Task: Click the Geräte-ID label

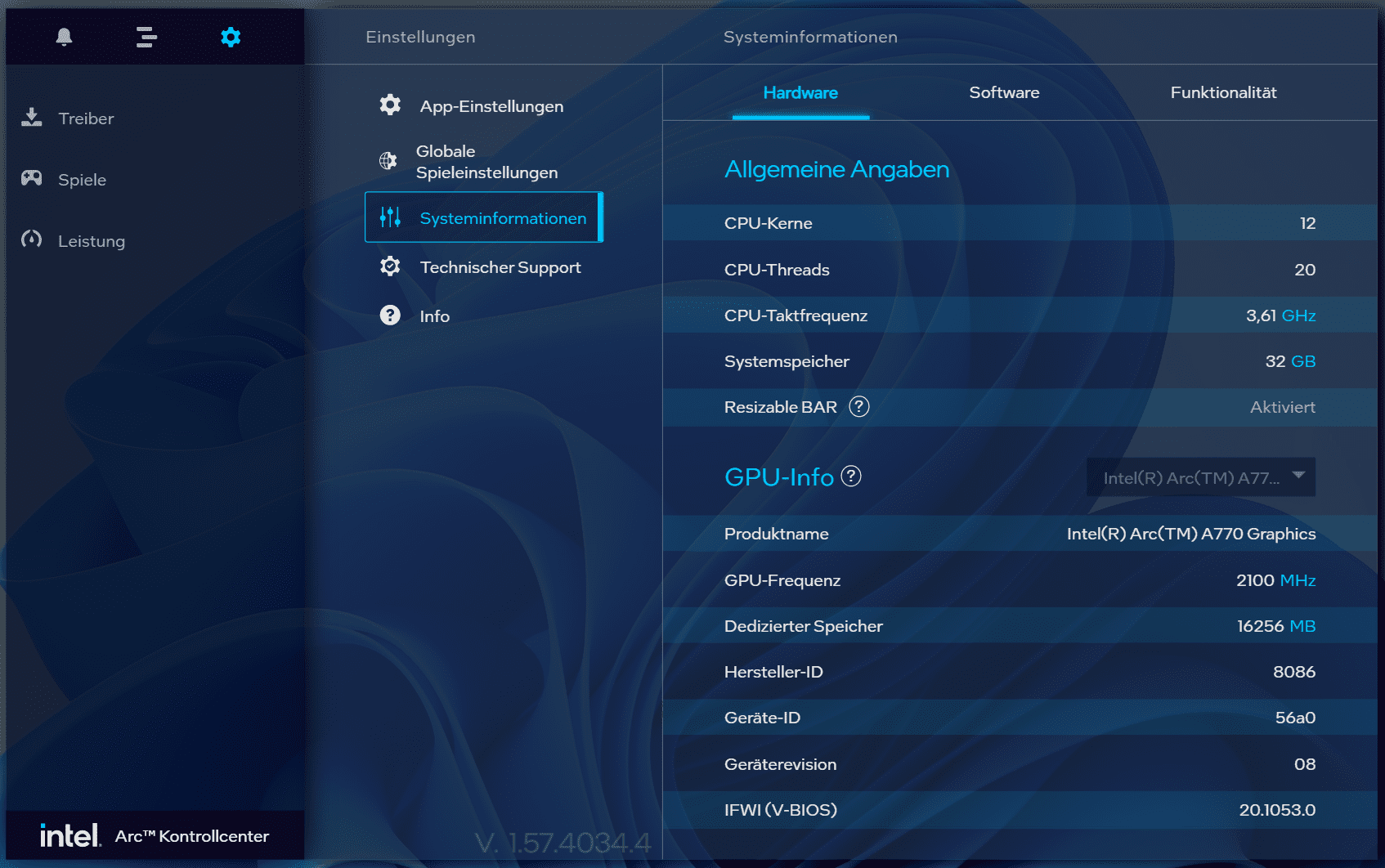Action: [762, 718]
